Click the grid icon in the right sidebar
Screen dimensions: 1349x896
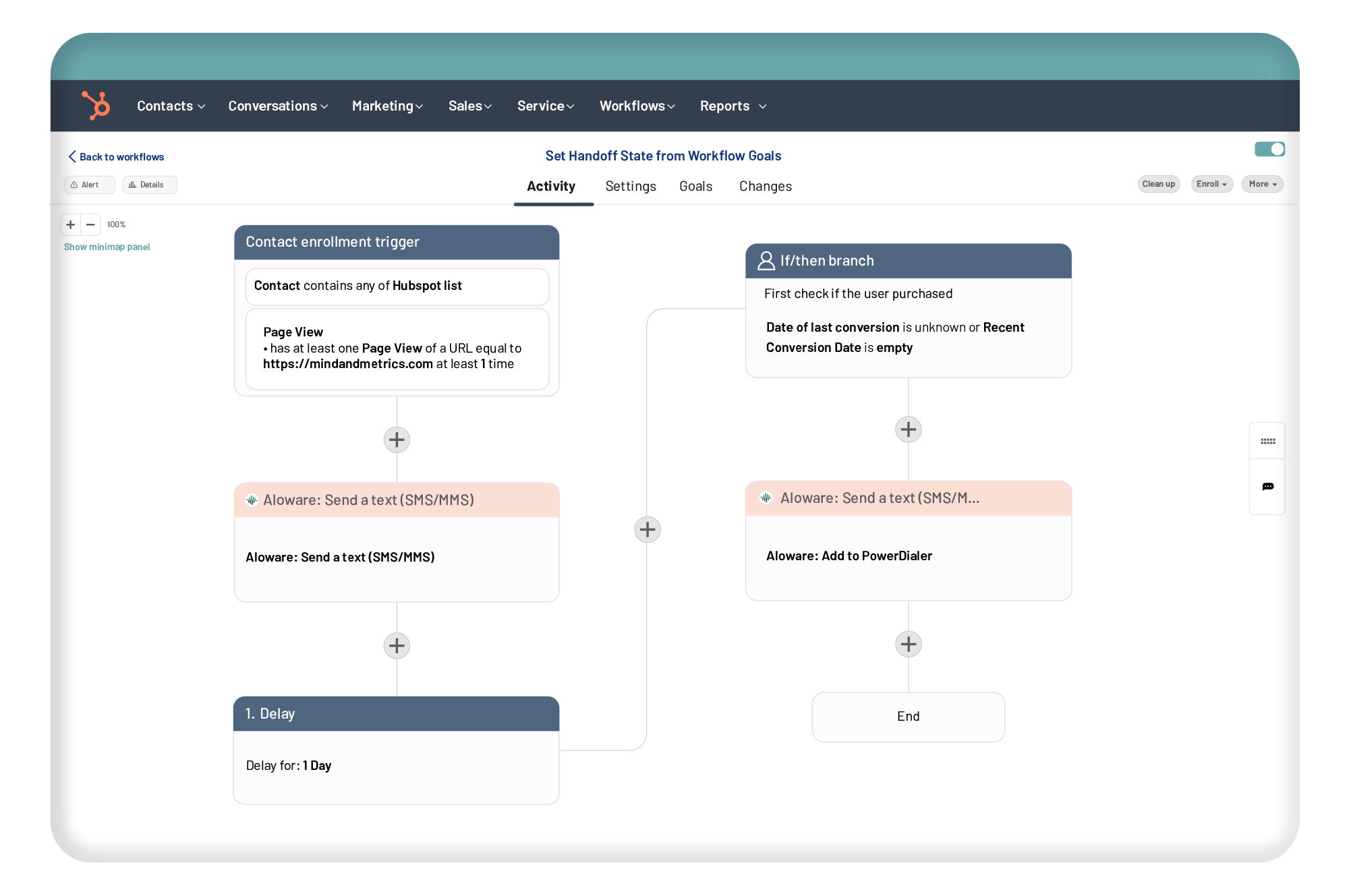coord(1268,441)
